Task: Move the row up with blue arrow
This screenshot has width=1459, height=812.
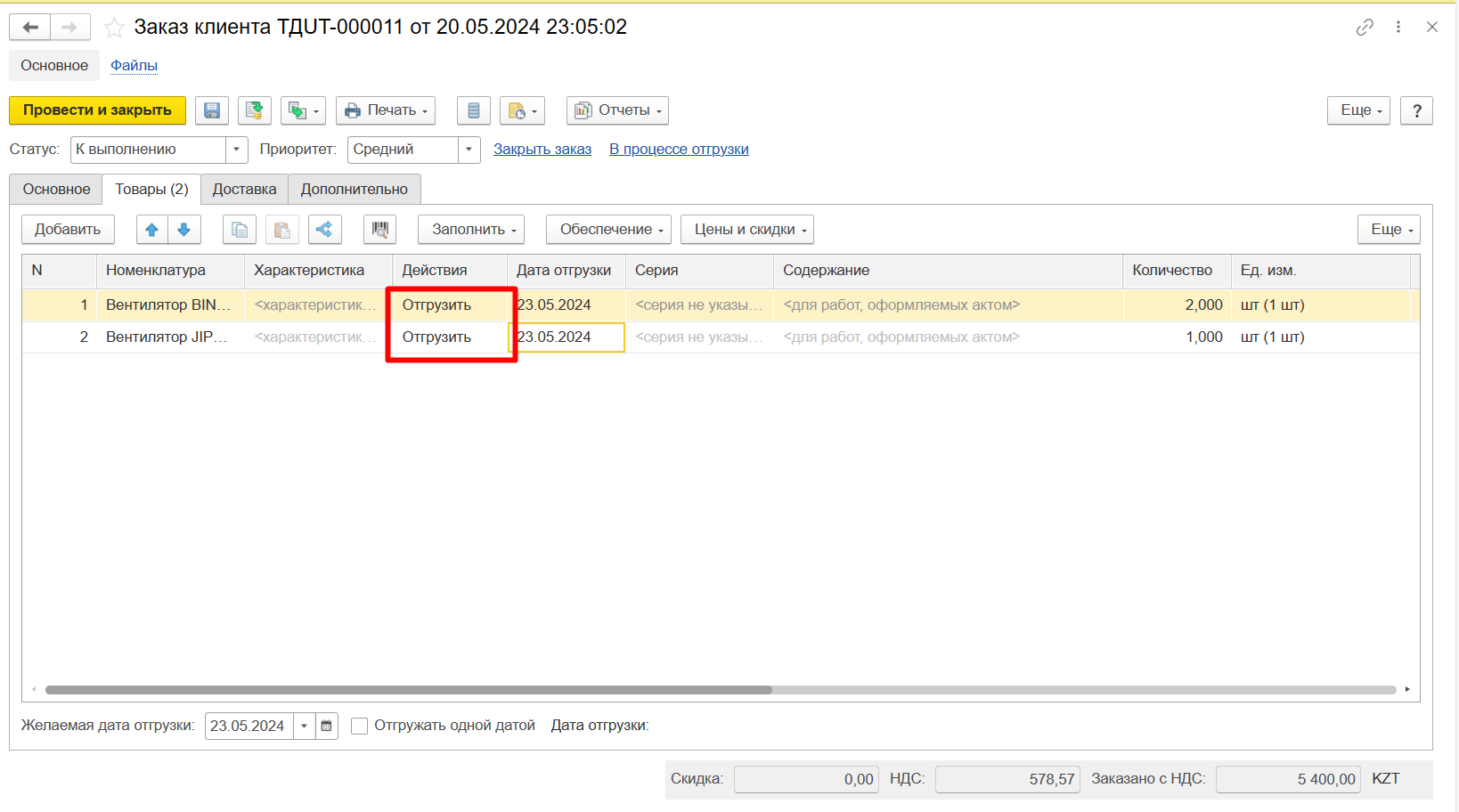Action: click(151, 230)
